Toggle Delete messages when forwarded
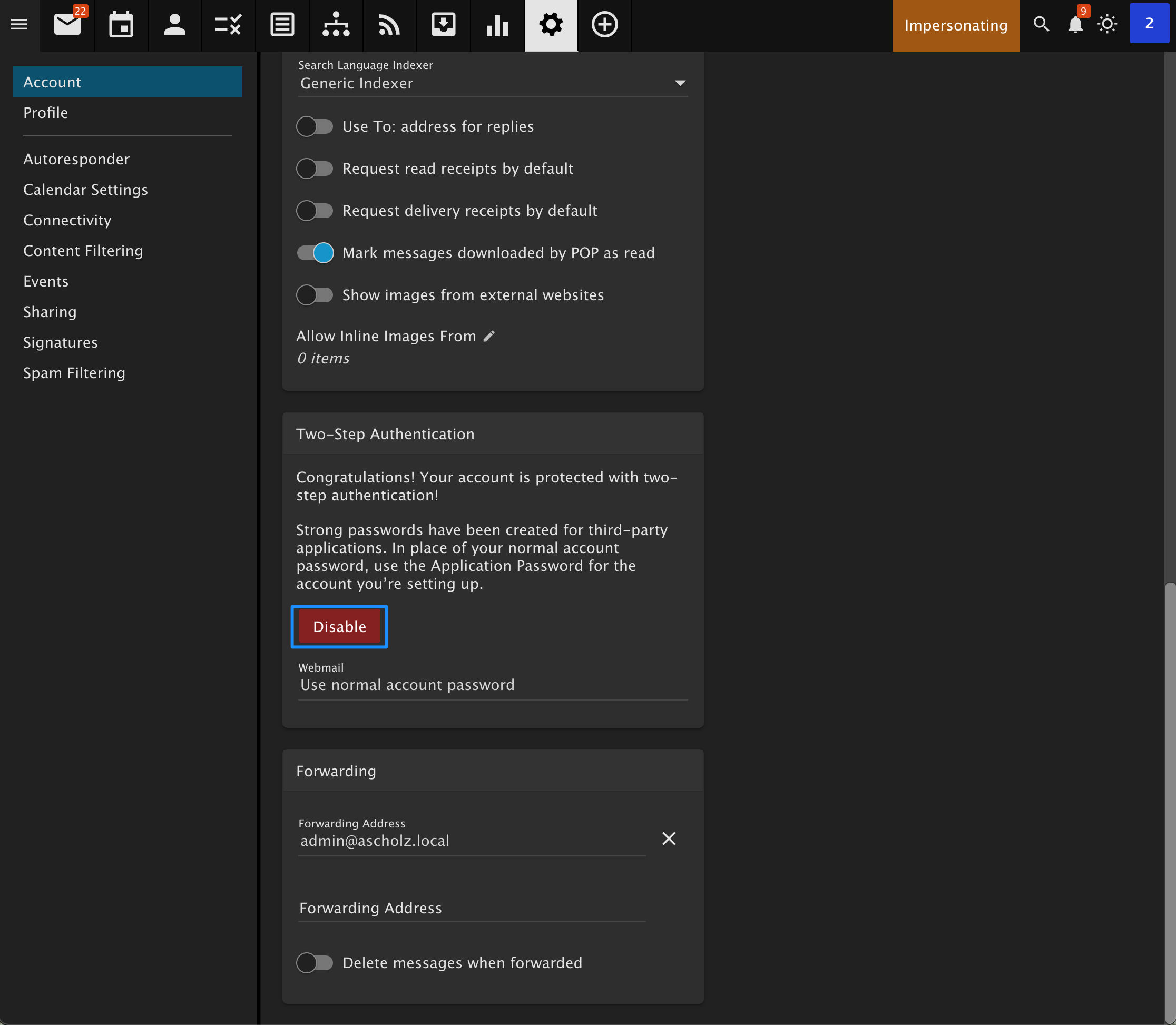 pyautogui.click(x=314, y=963)
